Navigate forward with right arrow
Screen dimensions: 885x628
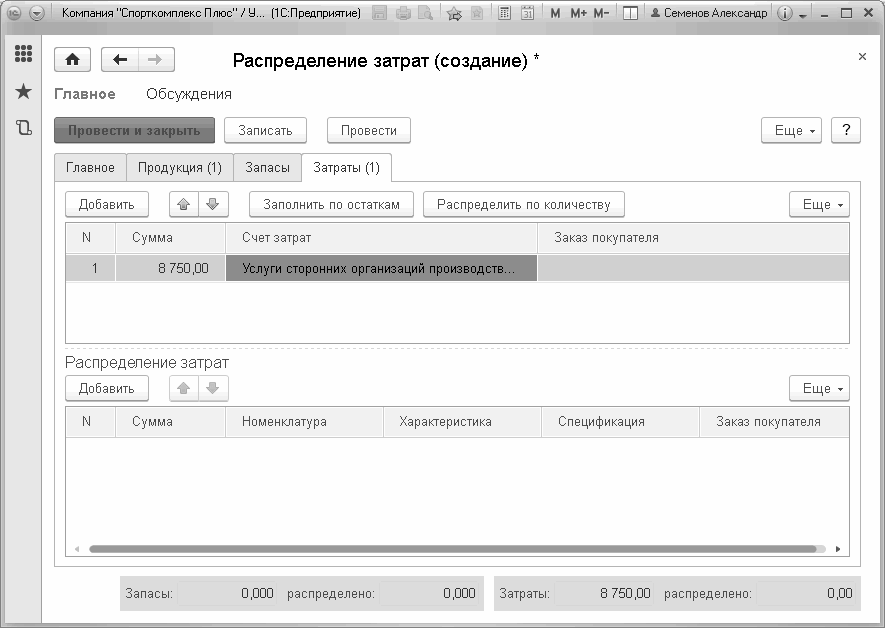(156, 60)
